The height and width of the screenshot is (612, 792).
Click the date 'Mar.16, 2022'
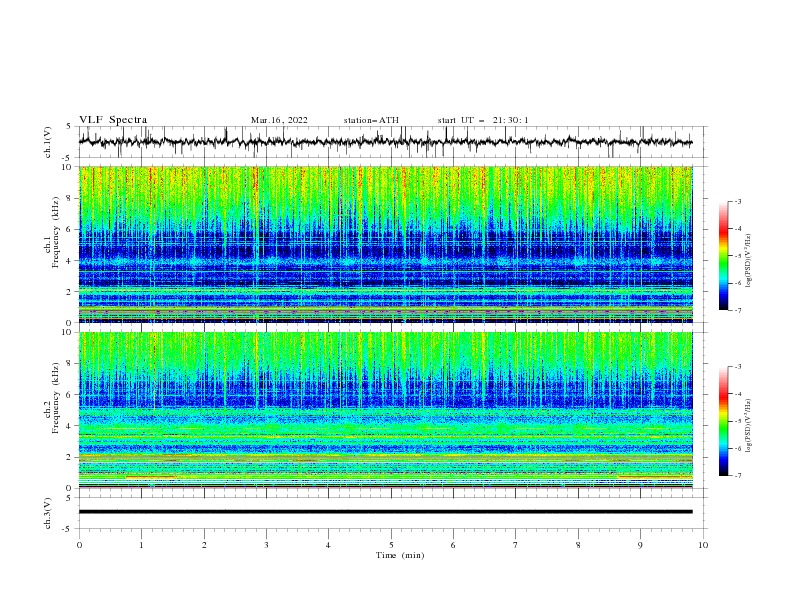click(279, 120)
